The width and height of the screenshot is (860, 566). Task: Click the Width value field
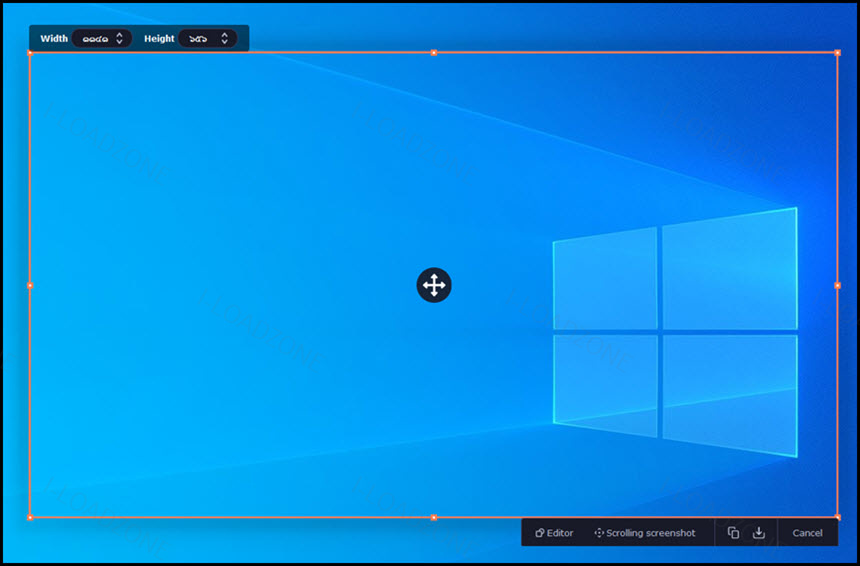[x=101, y=38]
